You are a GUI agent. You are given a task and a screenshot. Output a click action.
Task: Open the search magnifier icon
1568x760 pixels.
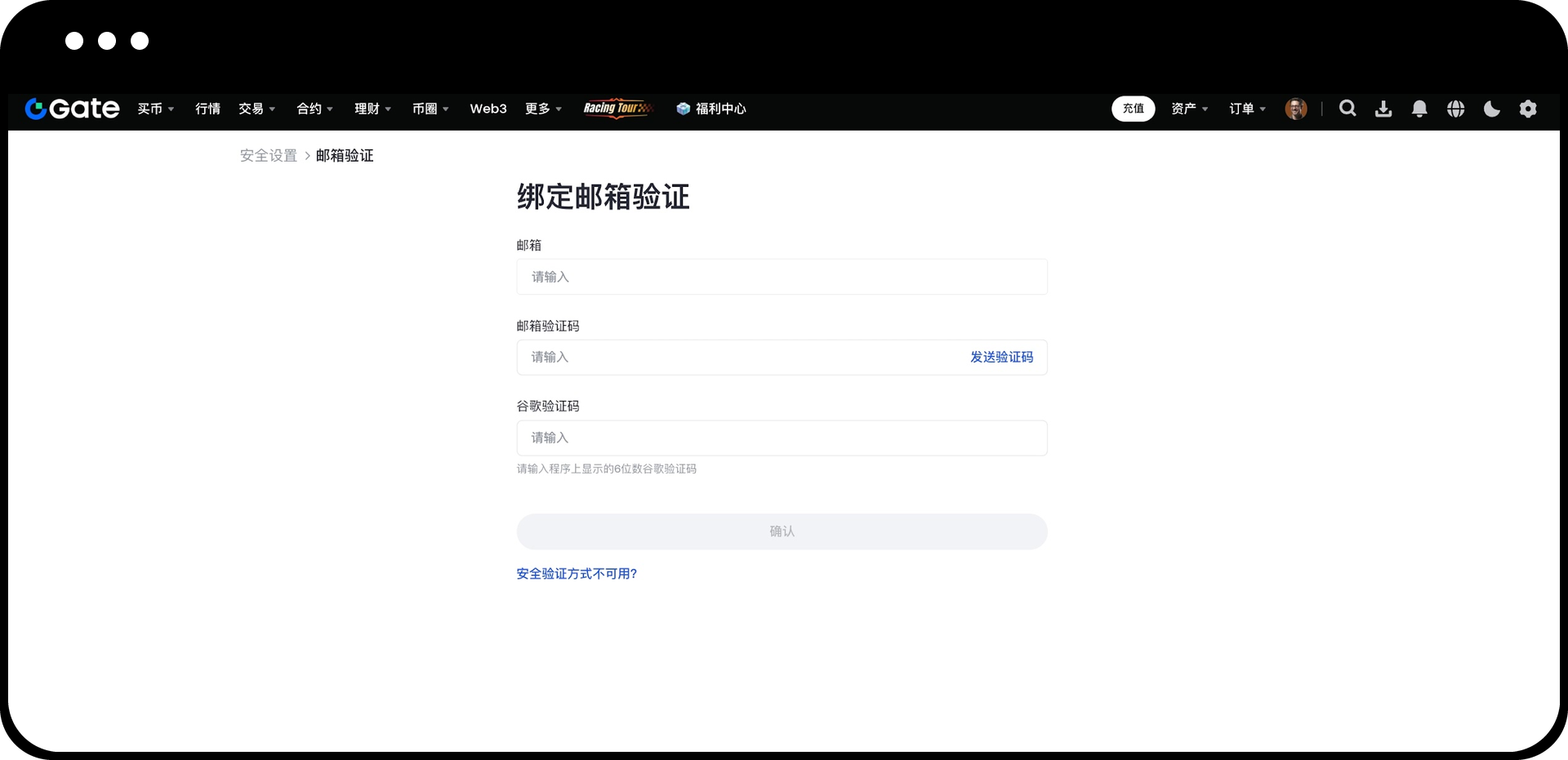pos(1347,109)
